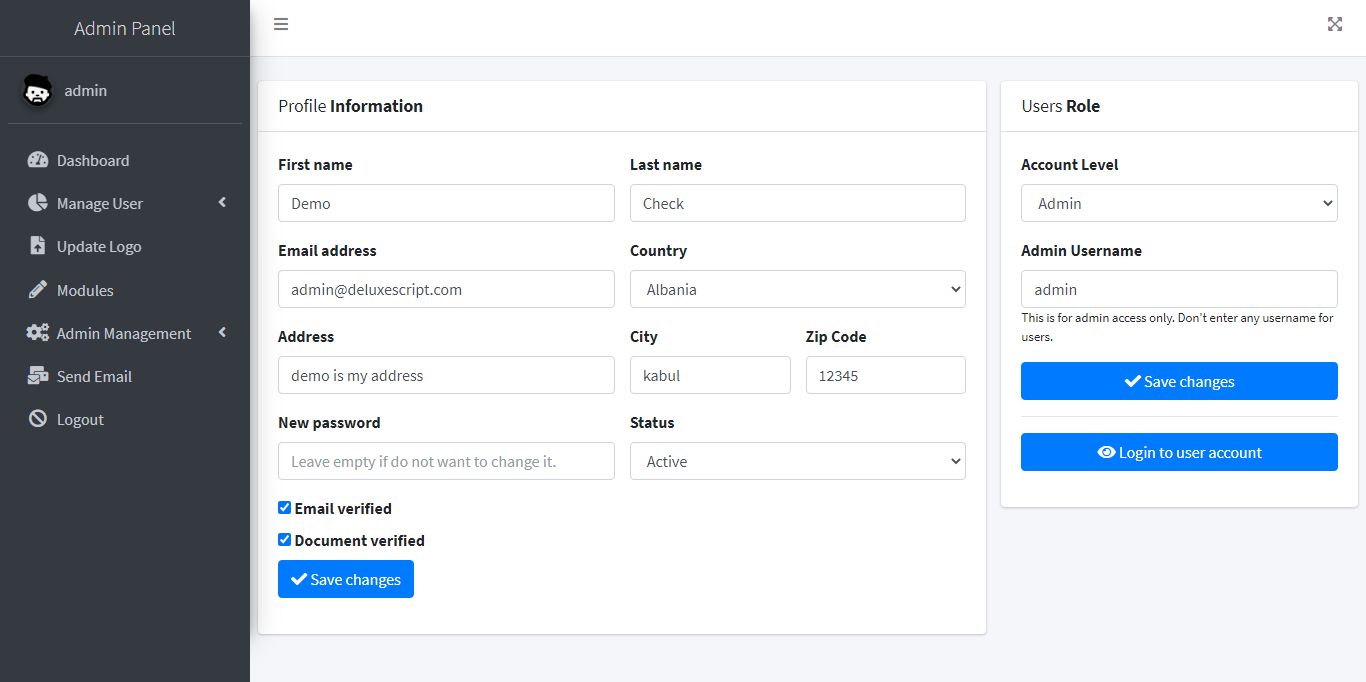Click the Admin Username input field
The width and height of the screenshot is (1366, 682).
point(1179,289)
